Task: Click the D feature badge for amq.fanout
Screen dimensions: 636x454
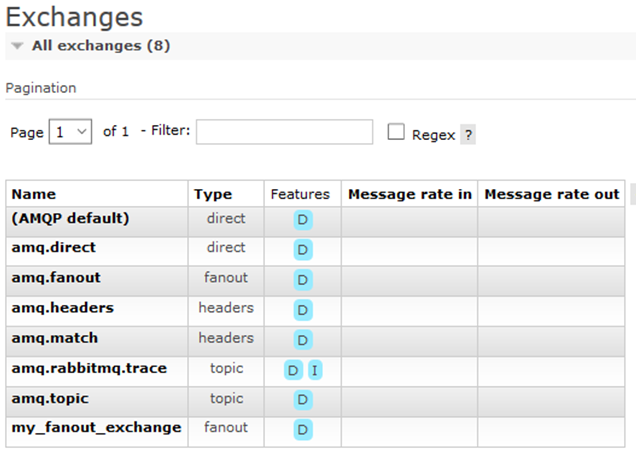Action: coord(302,280)
